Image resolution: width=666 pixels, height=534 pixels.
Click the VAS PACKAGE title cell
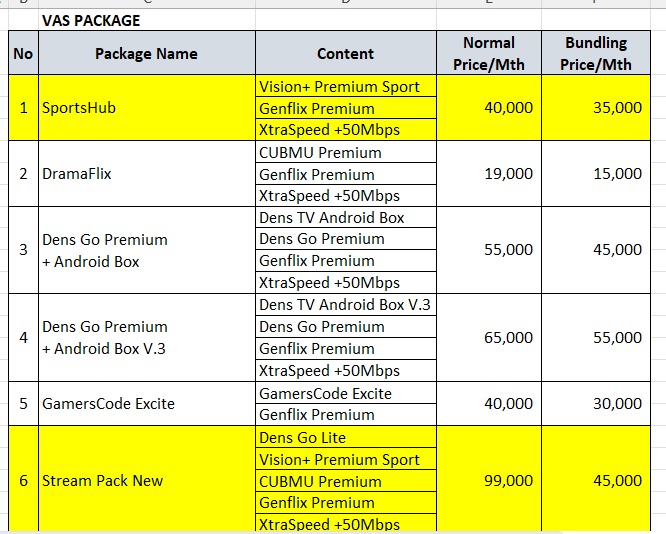click(x=90, y=20)
